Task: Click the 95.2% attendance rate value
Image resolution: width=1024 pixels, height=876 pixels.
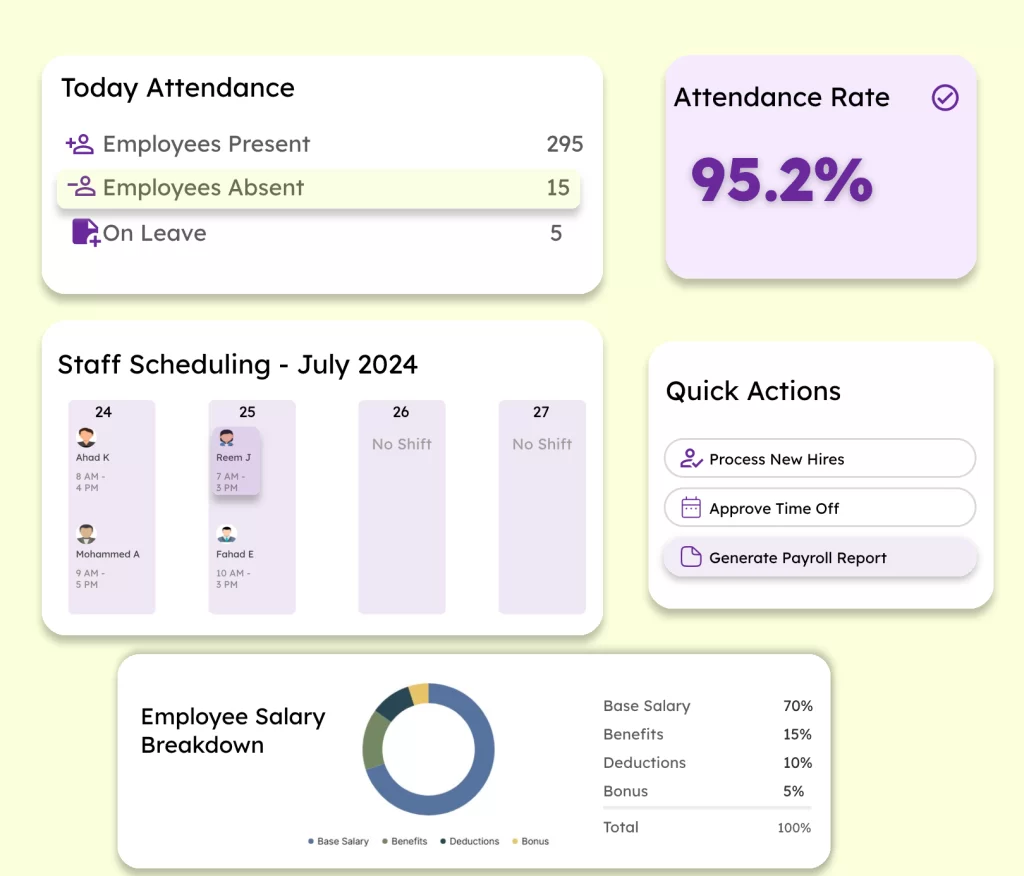Action: tap(782, 180)
